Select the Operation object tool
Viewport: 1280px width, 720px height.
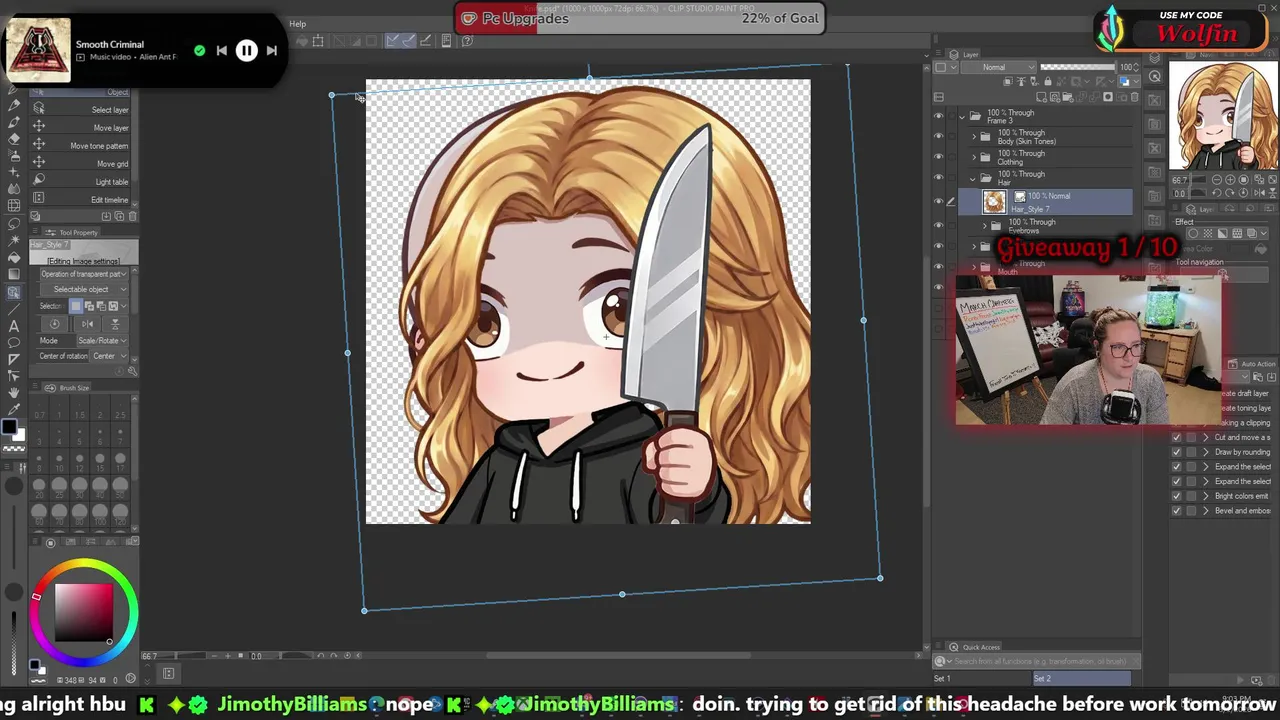[14, 292]
